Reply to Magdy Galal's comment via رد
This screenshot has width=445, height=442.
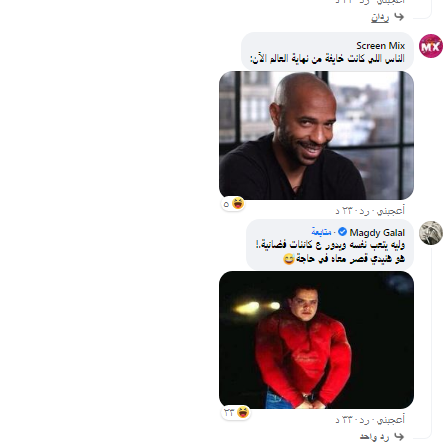(364, 420)
